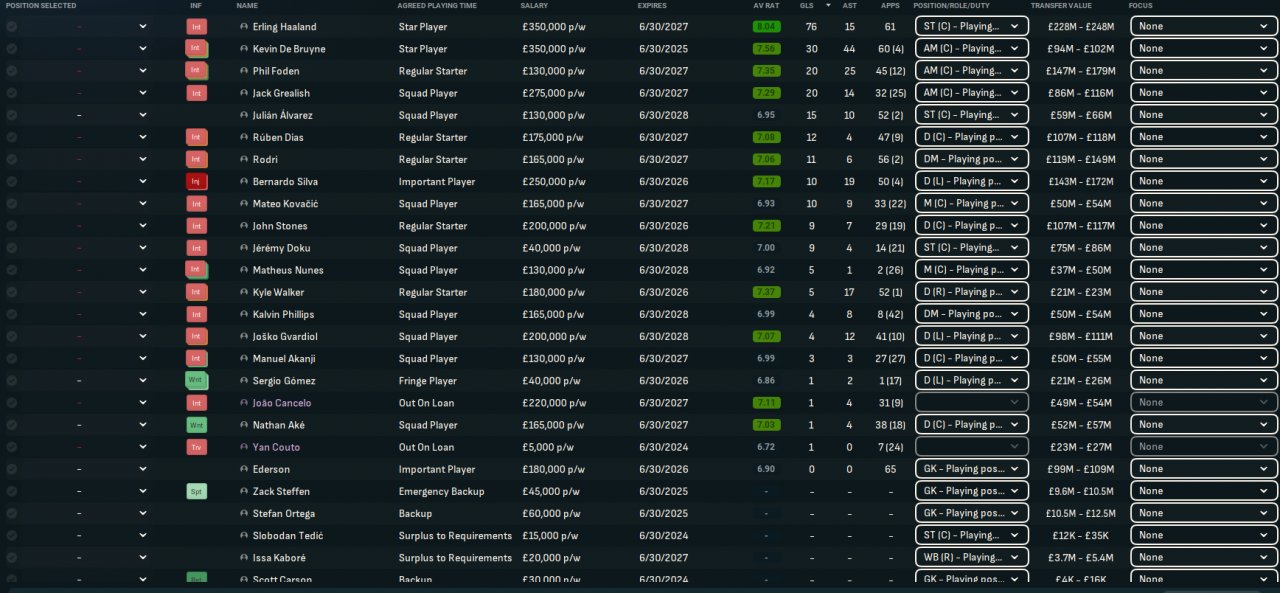
Task: Click the profile icon beside John Stones
Action: pyautogui.click(x=244, y=226)
